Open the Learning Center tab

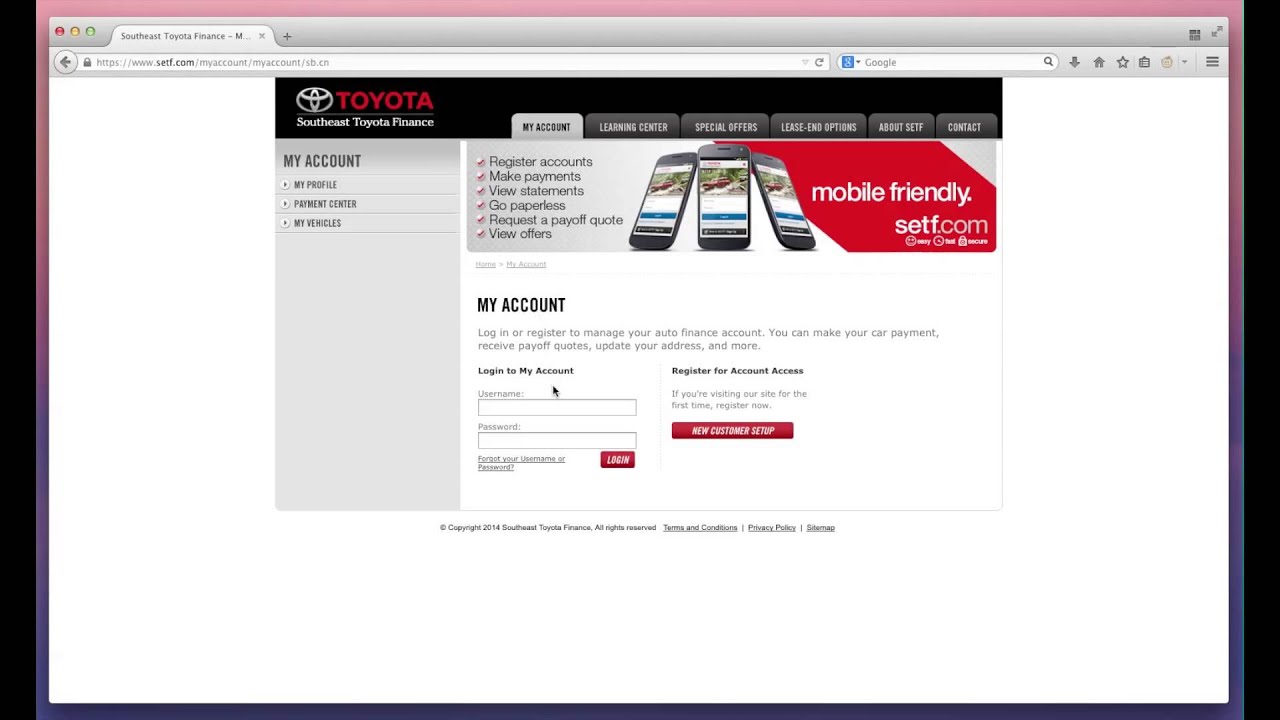coord(633,127)
